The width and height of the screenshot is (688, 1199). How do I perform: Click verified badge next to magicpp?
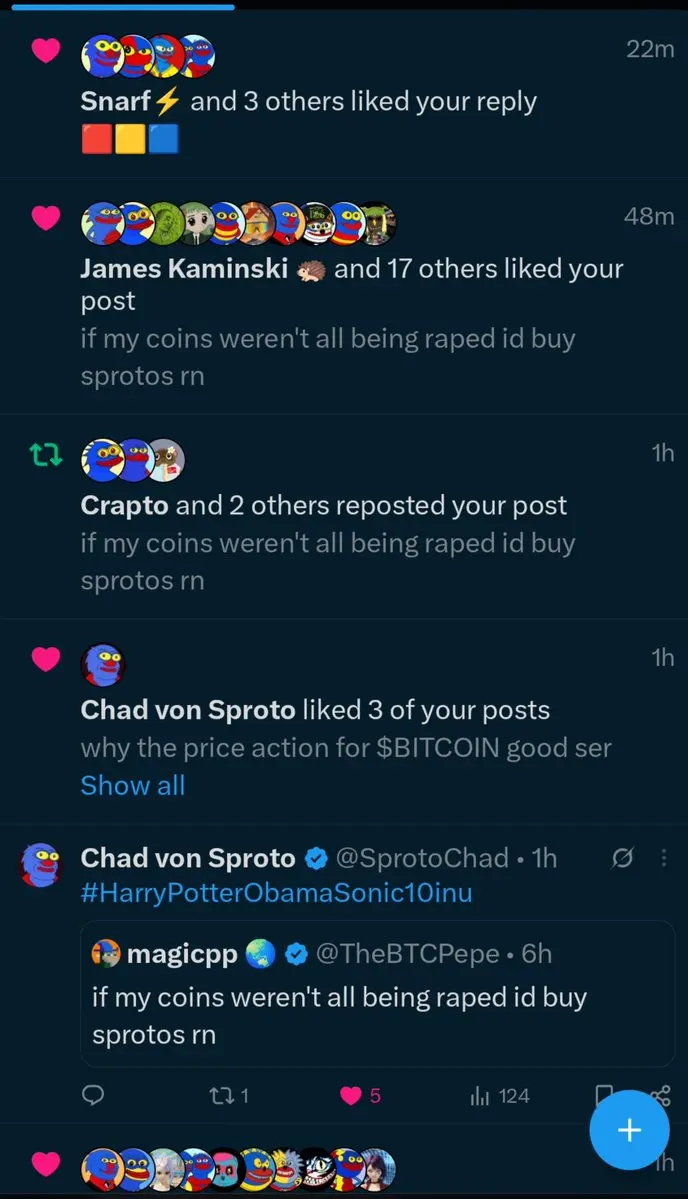coord(296,954)
